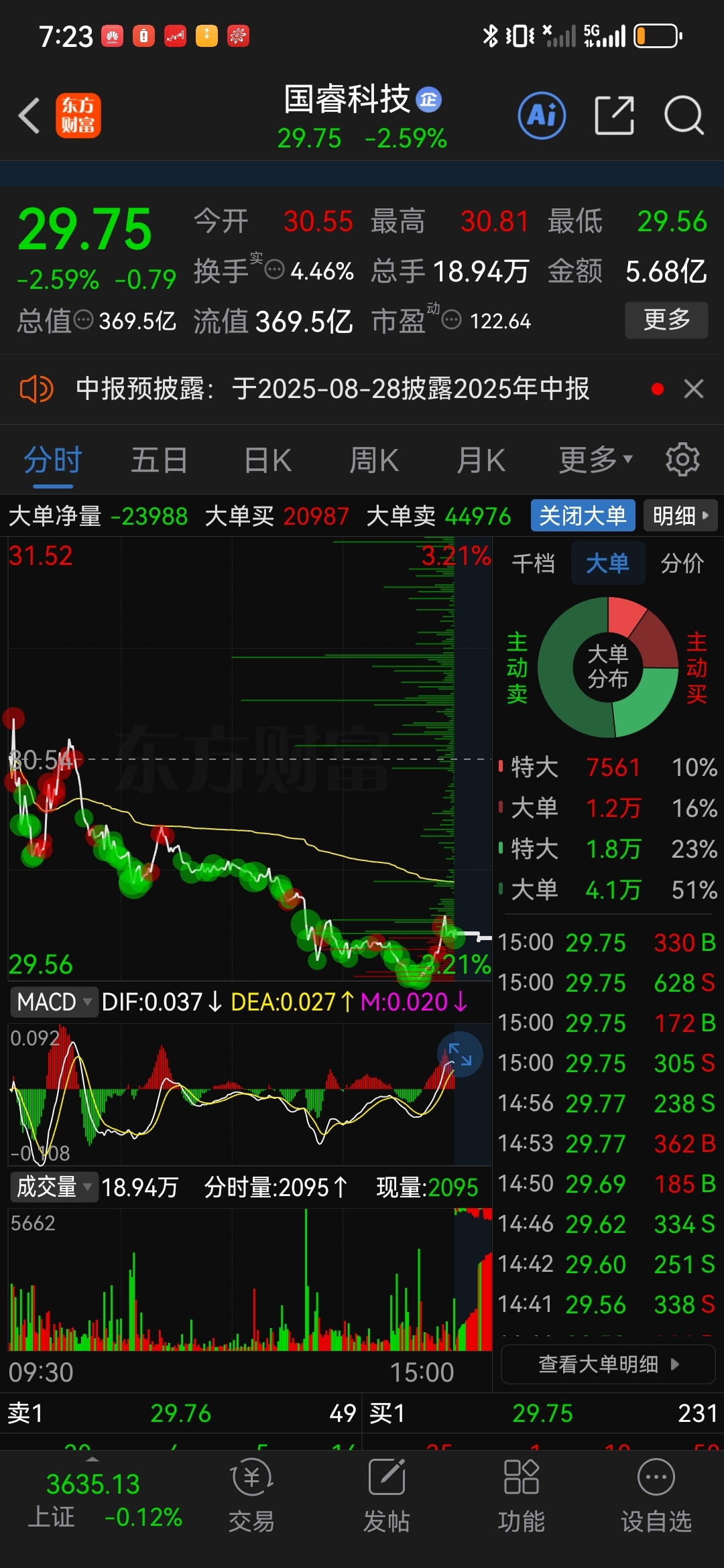This screenshot has height=1568, width=724.
Task: Tap the 14:50 29.69 185 B trade row
Action: (x=607, y=1183)
